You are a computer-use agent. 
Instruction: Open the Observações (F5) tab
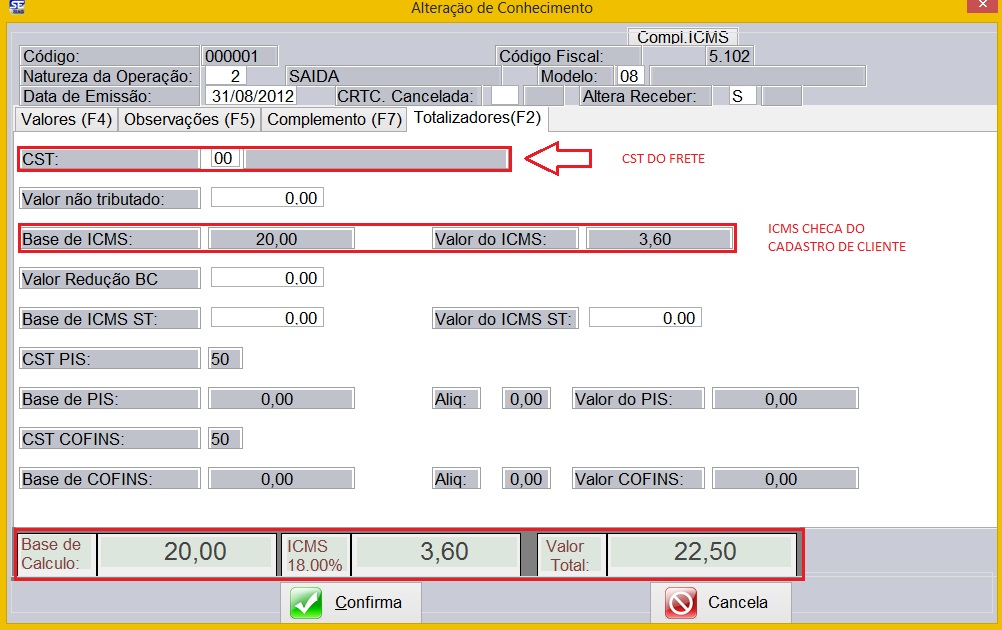tap(189, 119)
